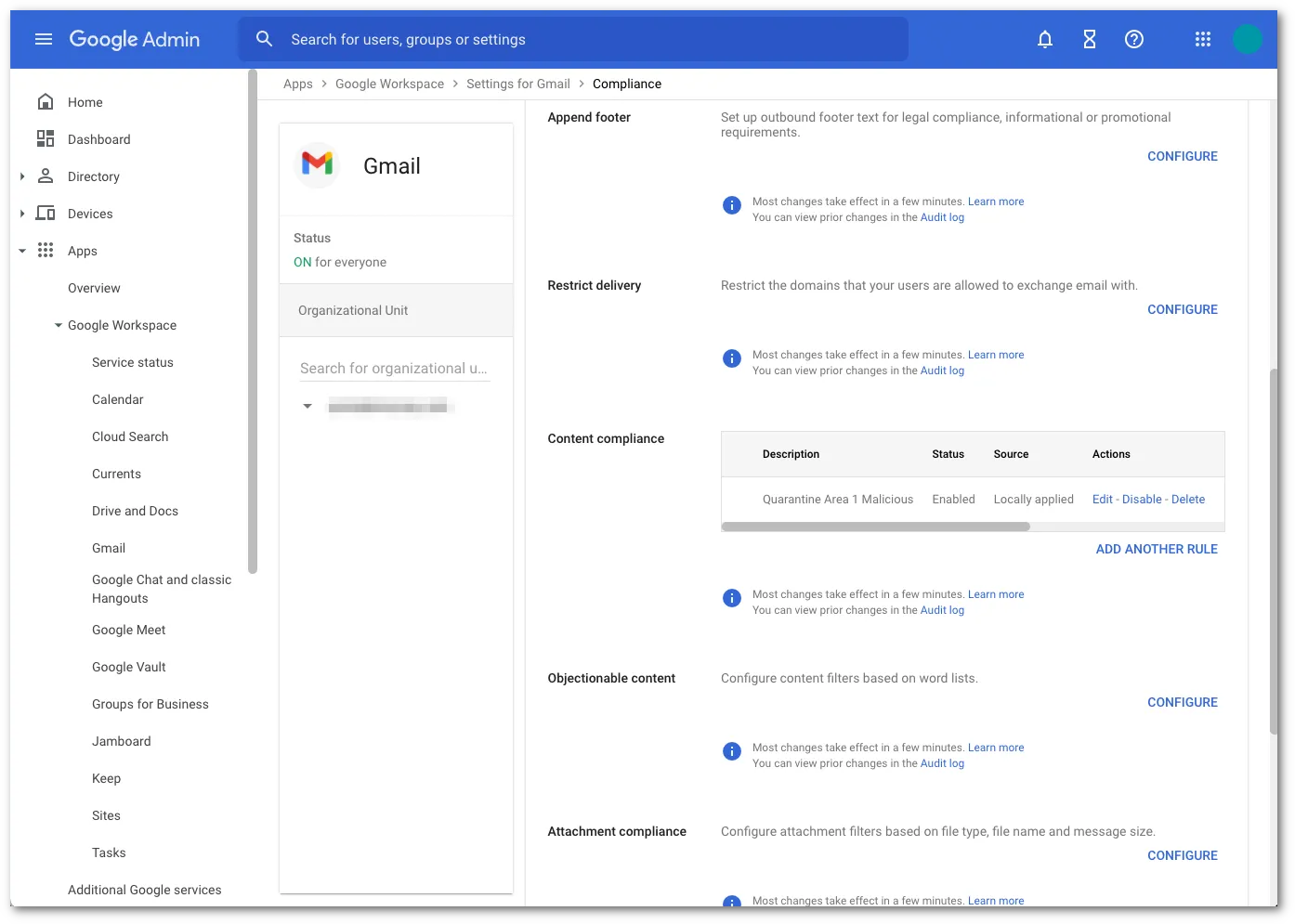
Task: Open the navigation hamburger menu
Action: pos(43,39)
